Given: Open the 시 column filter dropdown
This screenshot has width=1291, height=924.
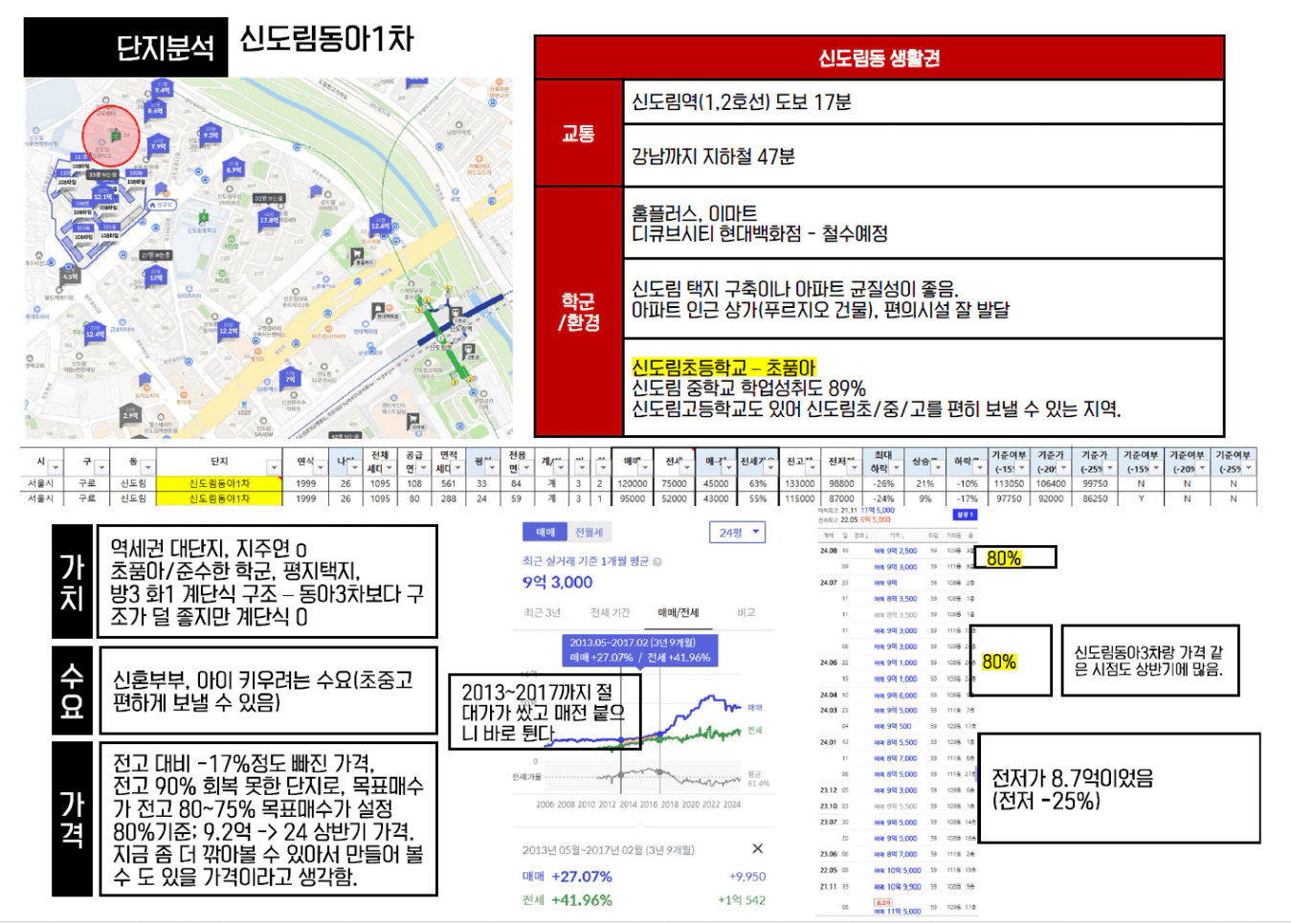Looking at the screenshot, I should click(x=56, y=468).
